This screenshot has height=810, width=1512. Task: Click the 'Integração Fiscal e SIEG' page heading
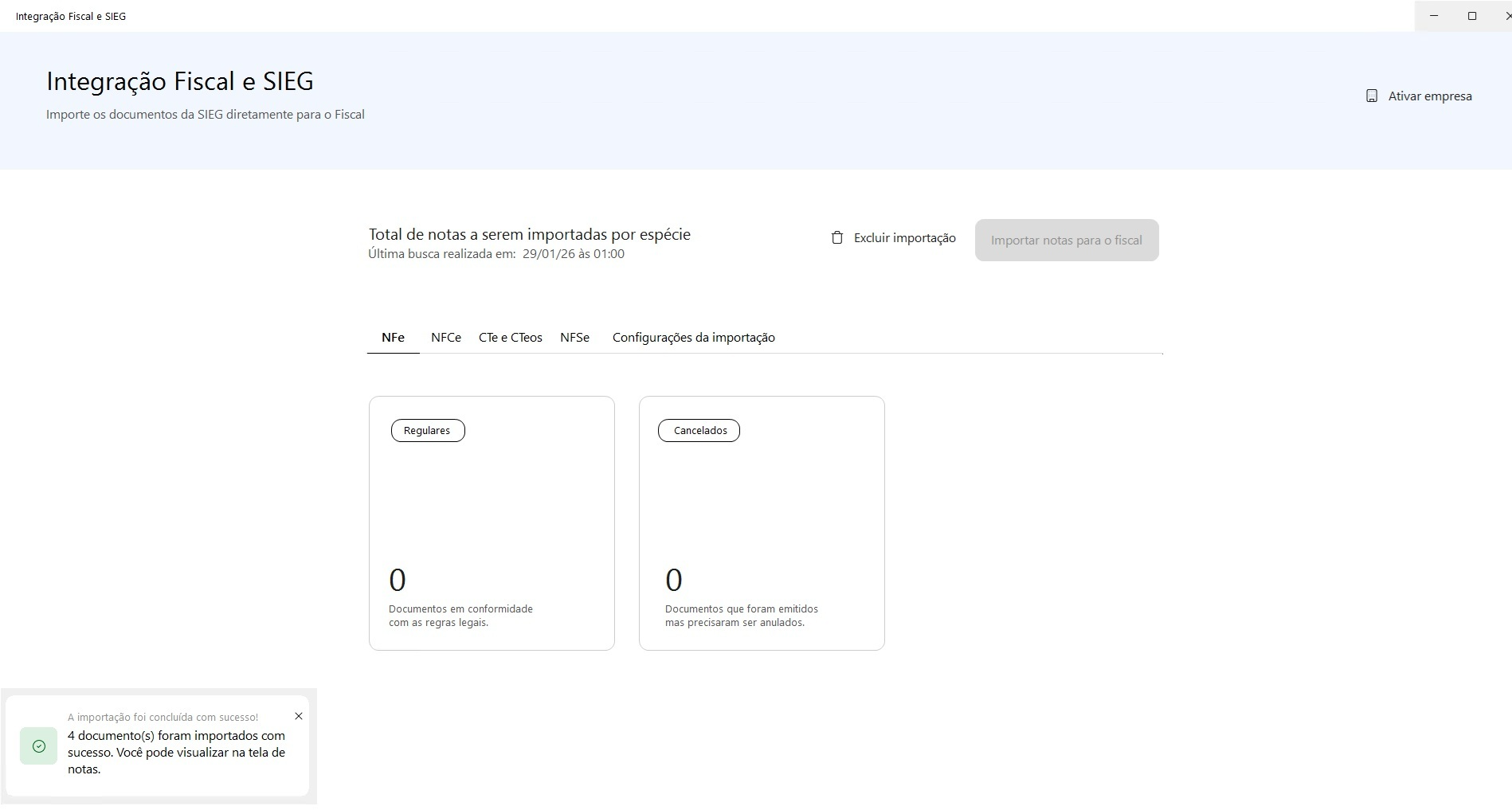(180, 81)
